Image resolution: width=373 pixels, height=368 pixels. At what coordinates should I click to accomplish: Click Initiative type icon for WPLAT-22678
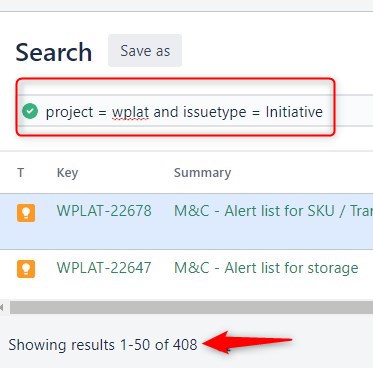[26, 212]
